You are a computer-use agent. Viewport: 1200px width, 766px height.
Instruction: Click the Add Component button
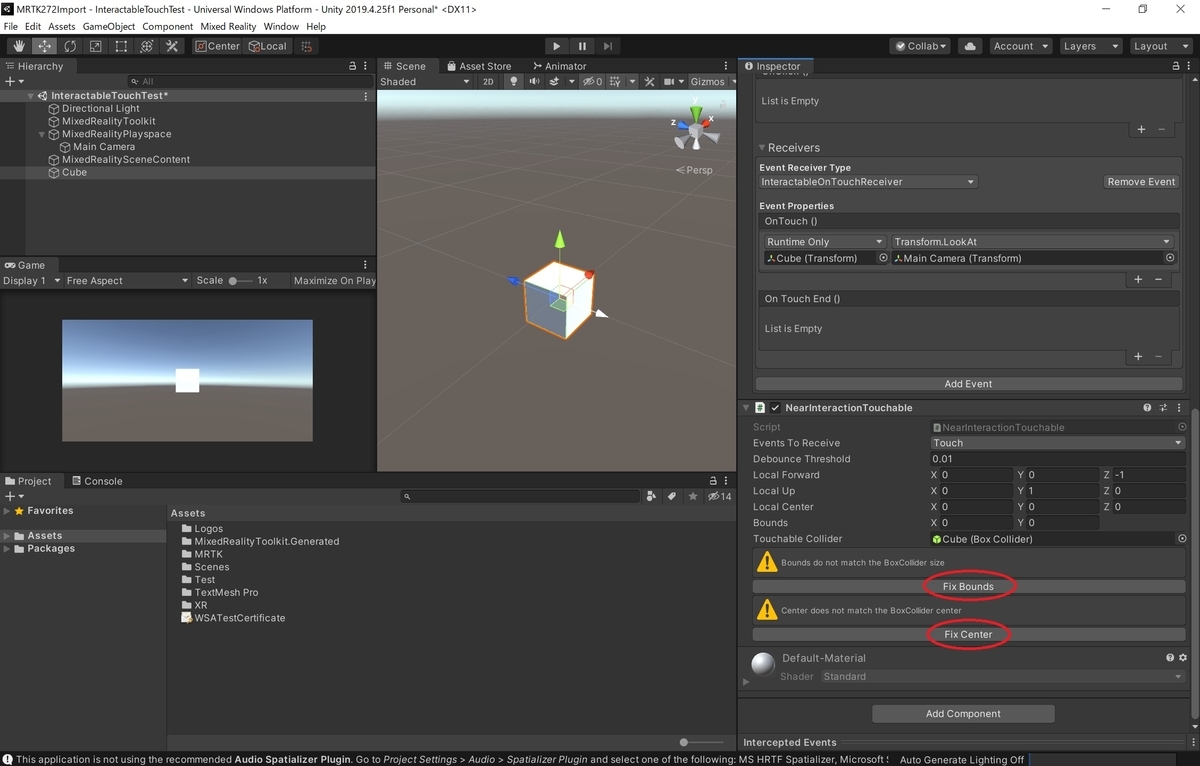click(x=963, y=714)
